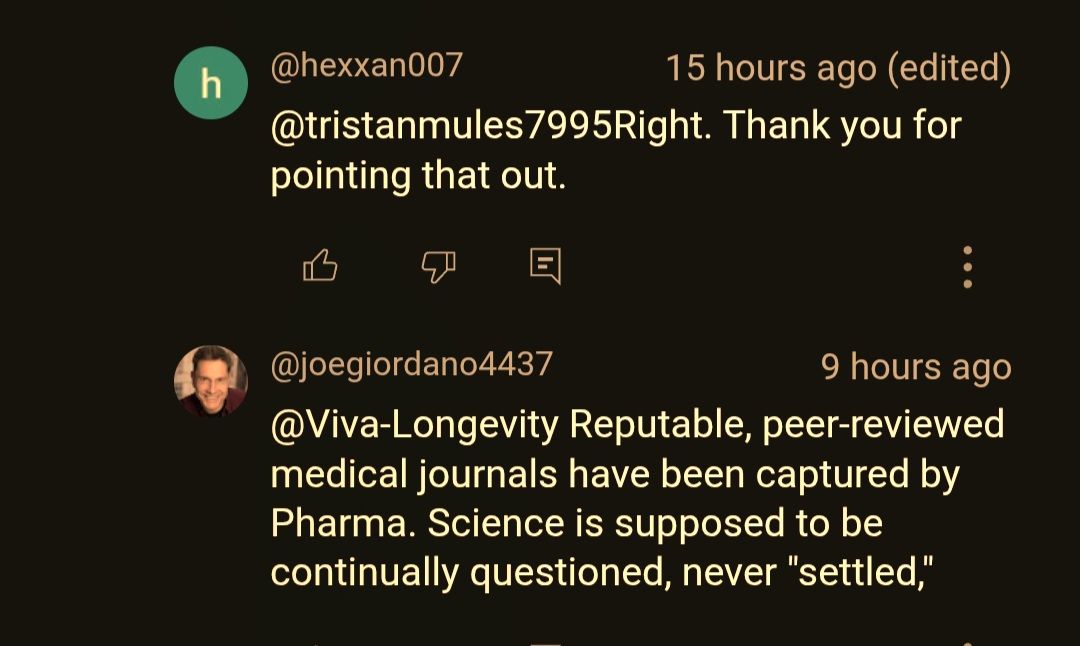Click the '9 hours ago' timestamp
Screen dimensions: 1080x646
point(916,367)
